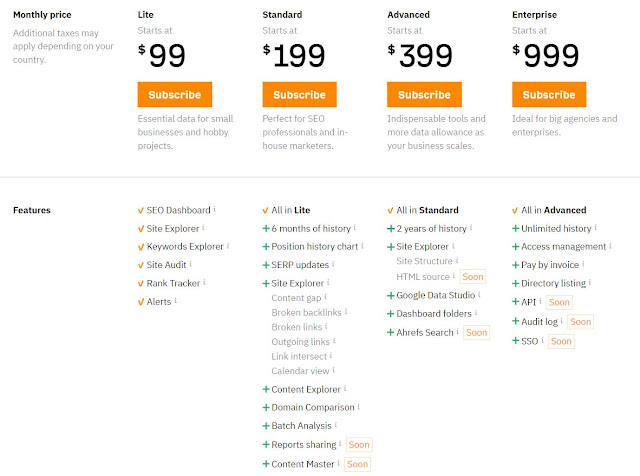Show info for Content Master
This screenshot has height=476, width=640.
tap(338, 463)
